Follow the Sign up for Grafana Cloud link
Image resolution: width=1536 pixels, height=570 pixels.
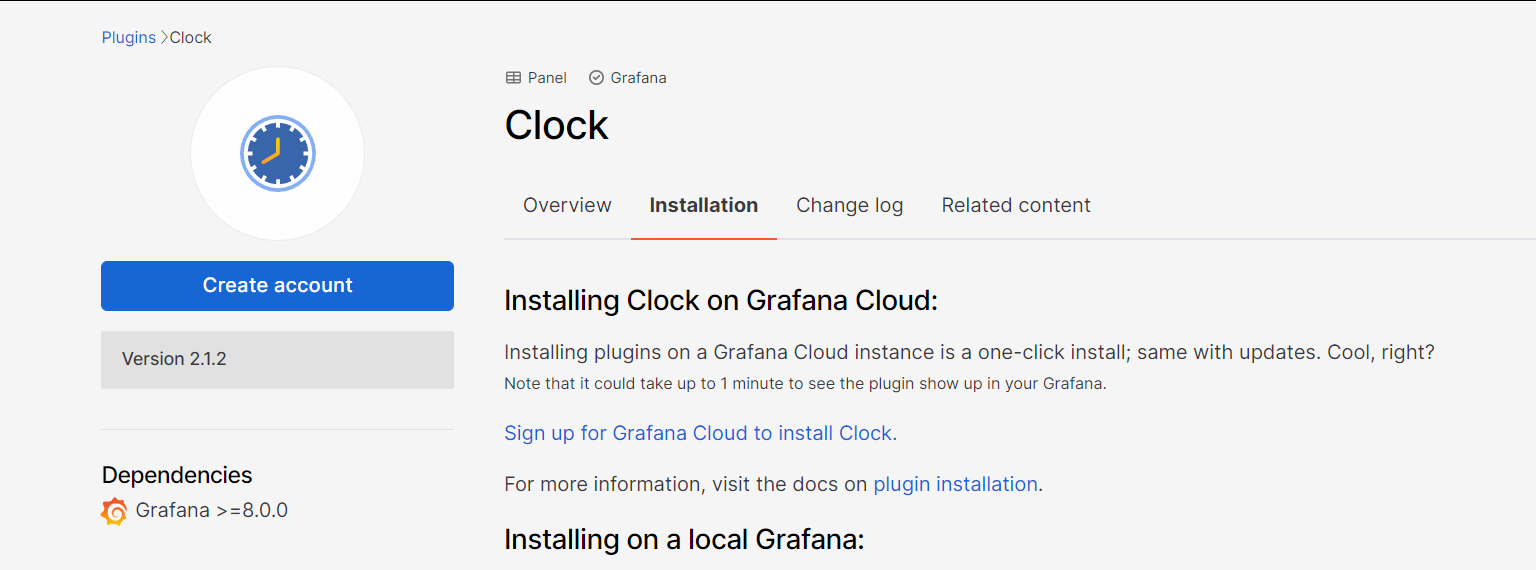[701, 433]
